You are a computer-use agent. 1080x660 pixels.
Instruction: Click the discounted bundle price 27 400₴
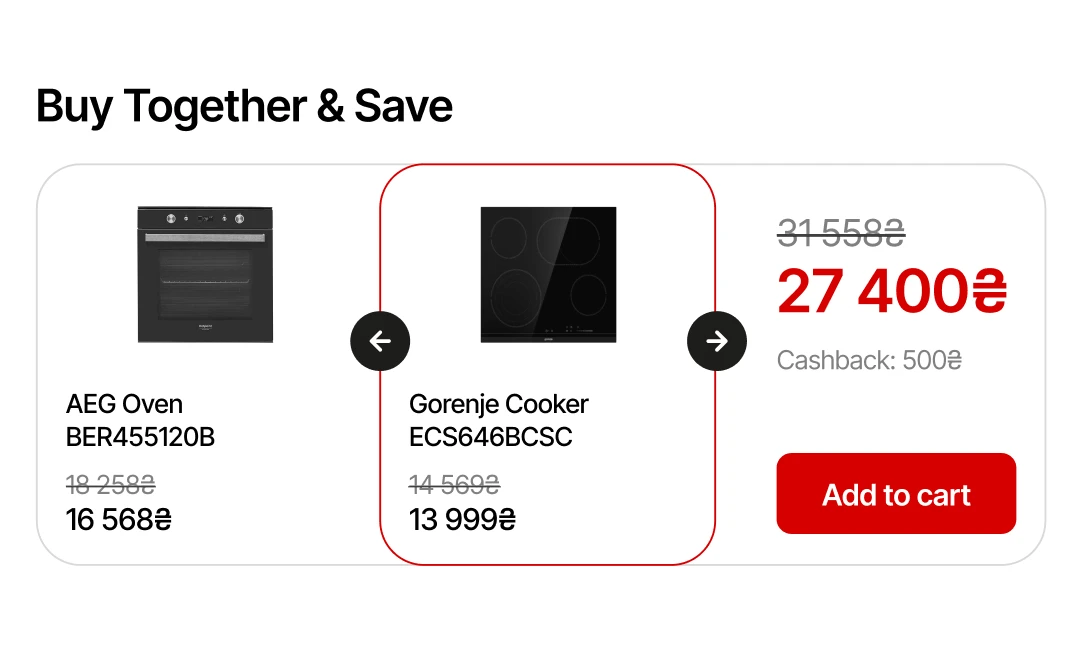[x=891, y=291]
